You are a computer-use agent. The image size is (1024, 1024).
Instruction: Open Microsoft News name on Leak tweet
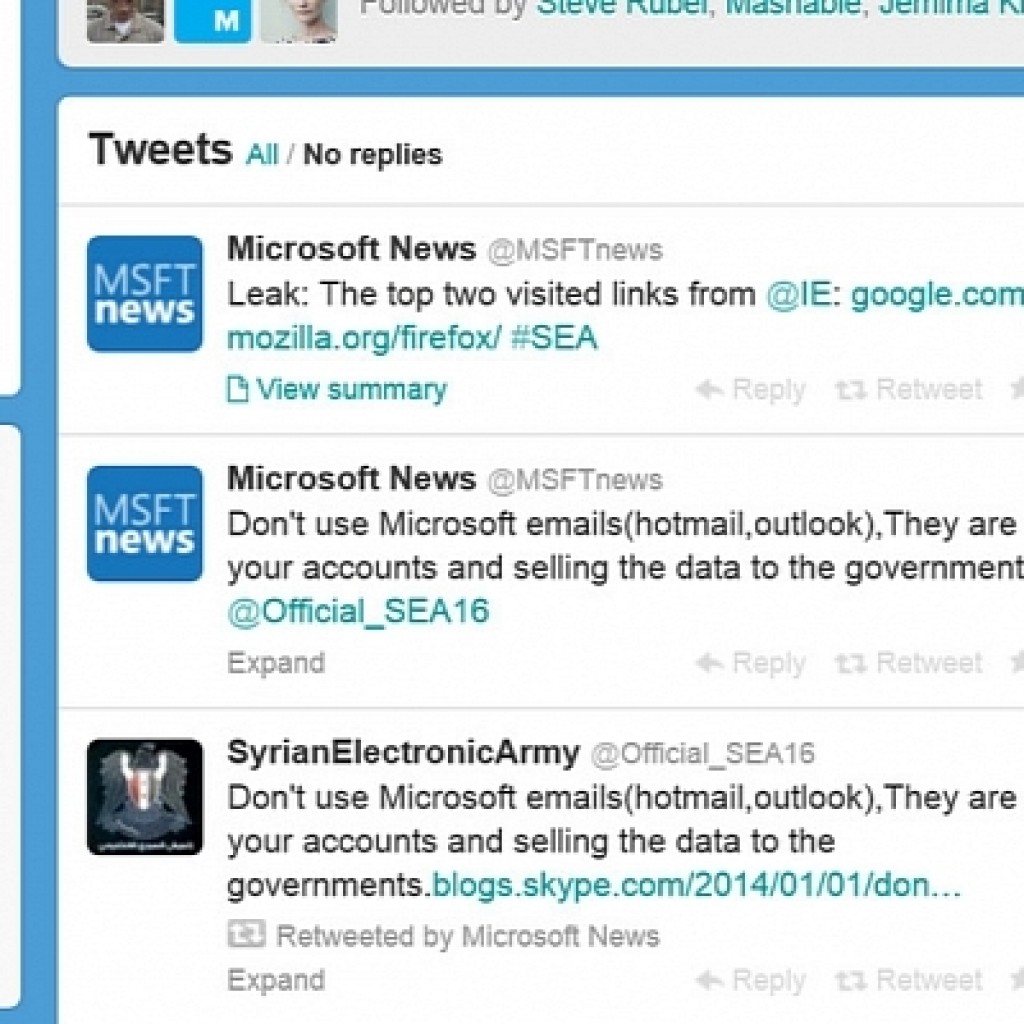[351, 249]
